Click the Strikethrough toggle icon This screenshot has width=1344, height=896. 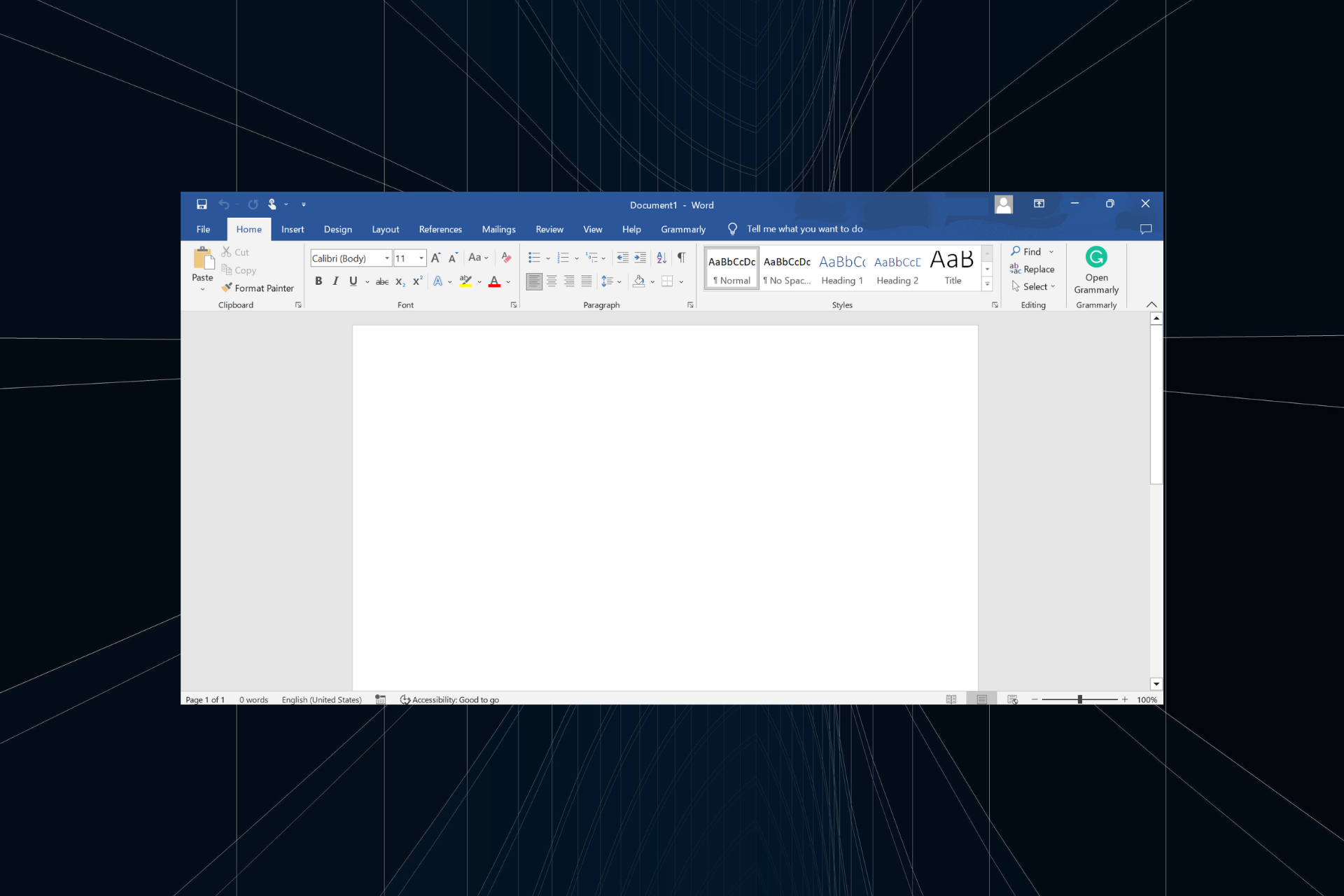[x=382, y=281]
